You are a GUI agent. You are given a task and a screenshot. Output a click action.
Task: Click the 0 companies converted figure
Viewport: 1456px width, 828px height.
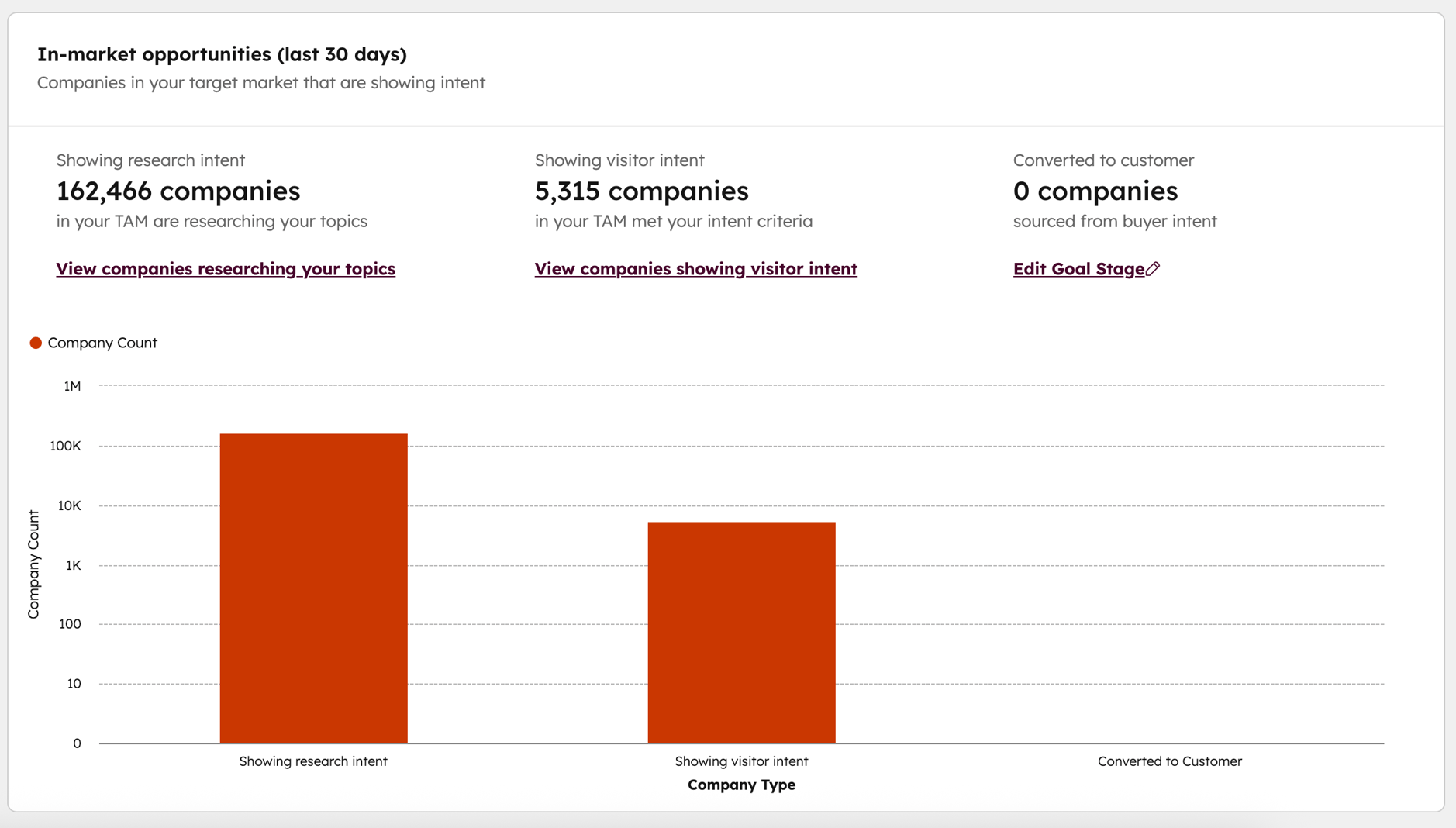(x=1095, y=191)
